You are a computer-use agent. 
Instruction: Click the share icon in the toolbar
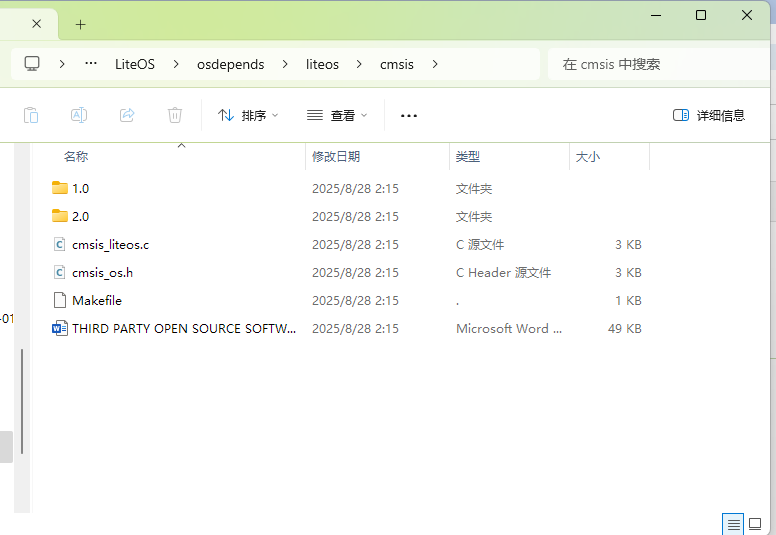click(127, 115)
